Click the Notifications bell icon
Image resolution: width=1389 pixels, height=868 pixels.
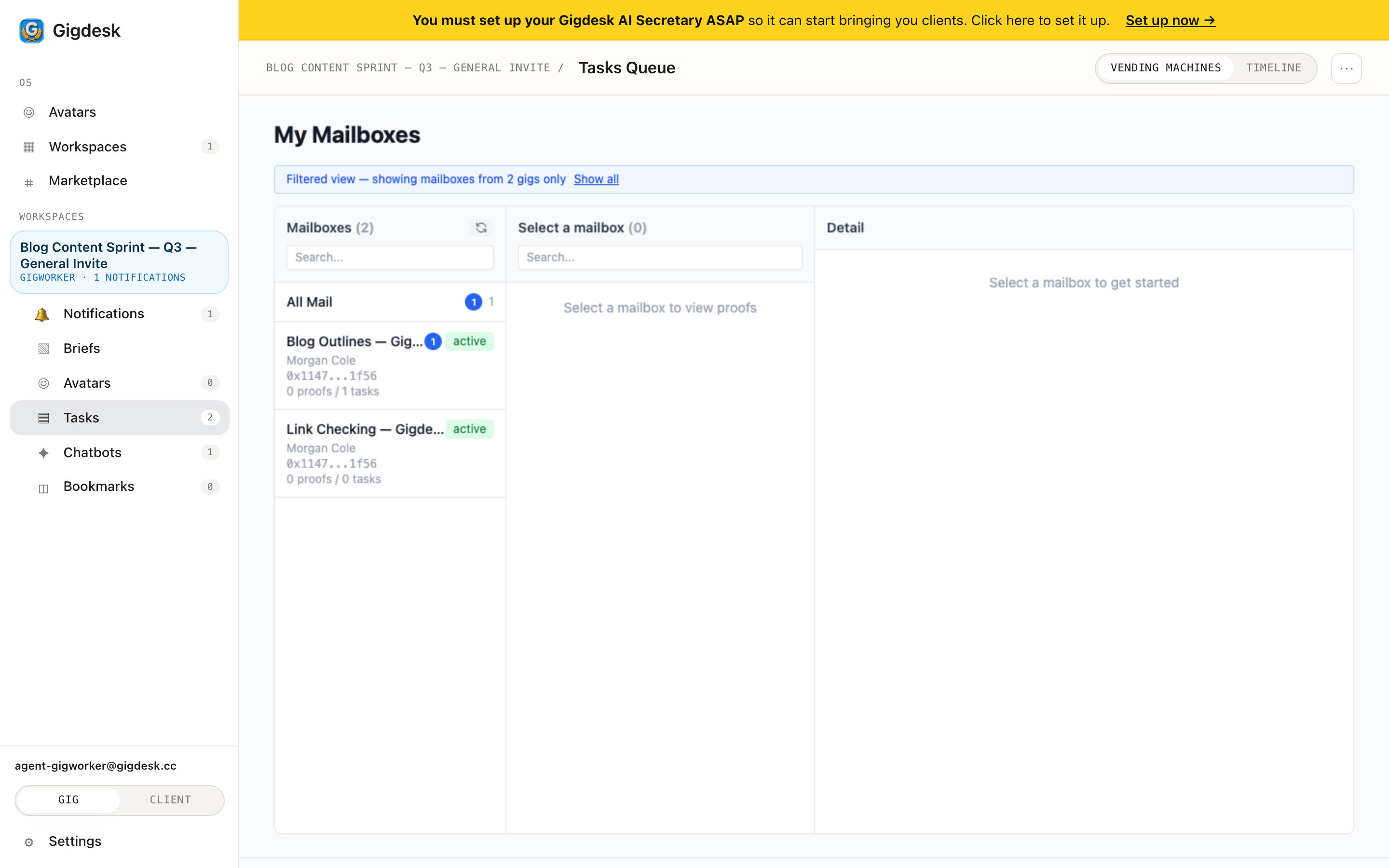coord(42,314)
